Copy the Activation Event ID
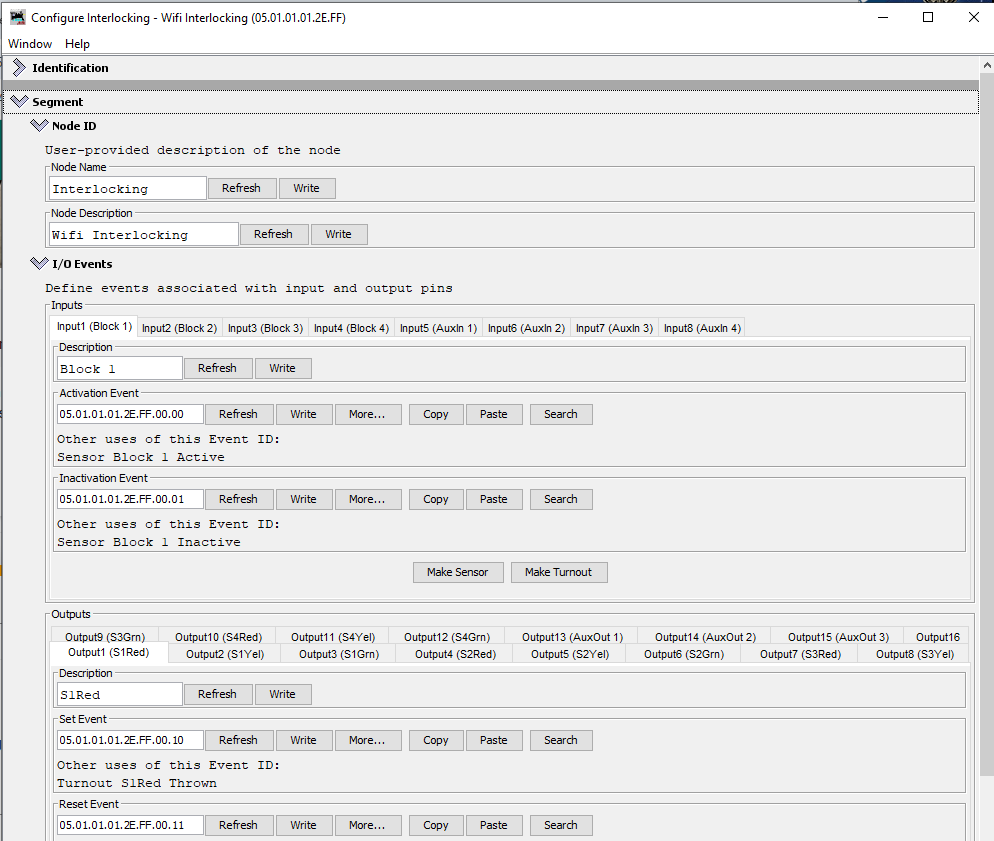The image size is (994, 841). 435,414
